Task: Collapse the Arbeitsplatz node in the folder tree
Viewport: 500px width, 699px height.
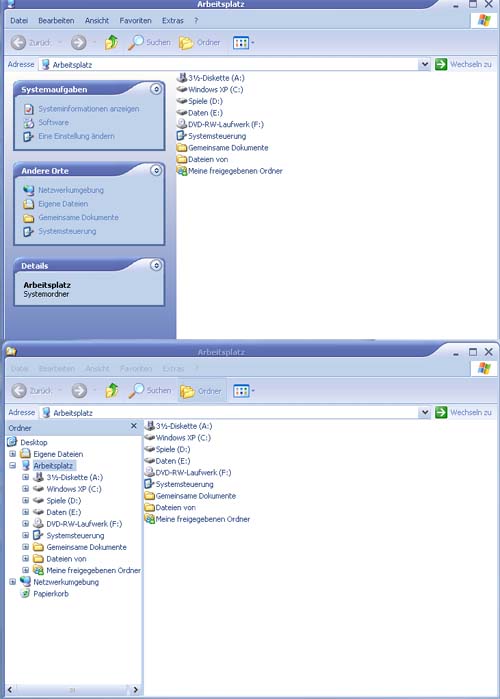Action: click(x=12, y=465)
